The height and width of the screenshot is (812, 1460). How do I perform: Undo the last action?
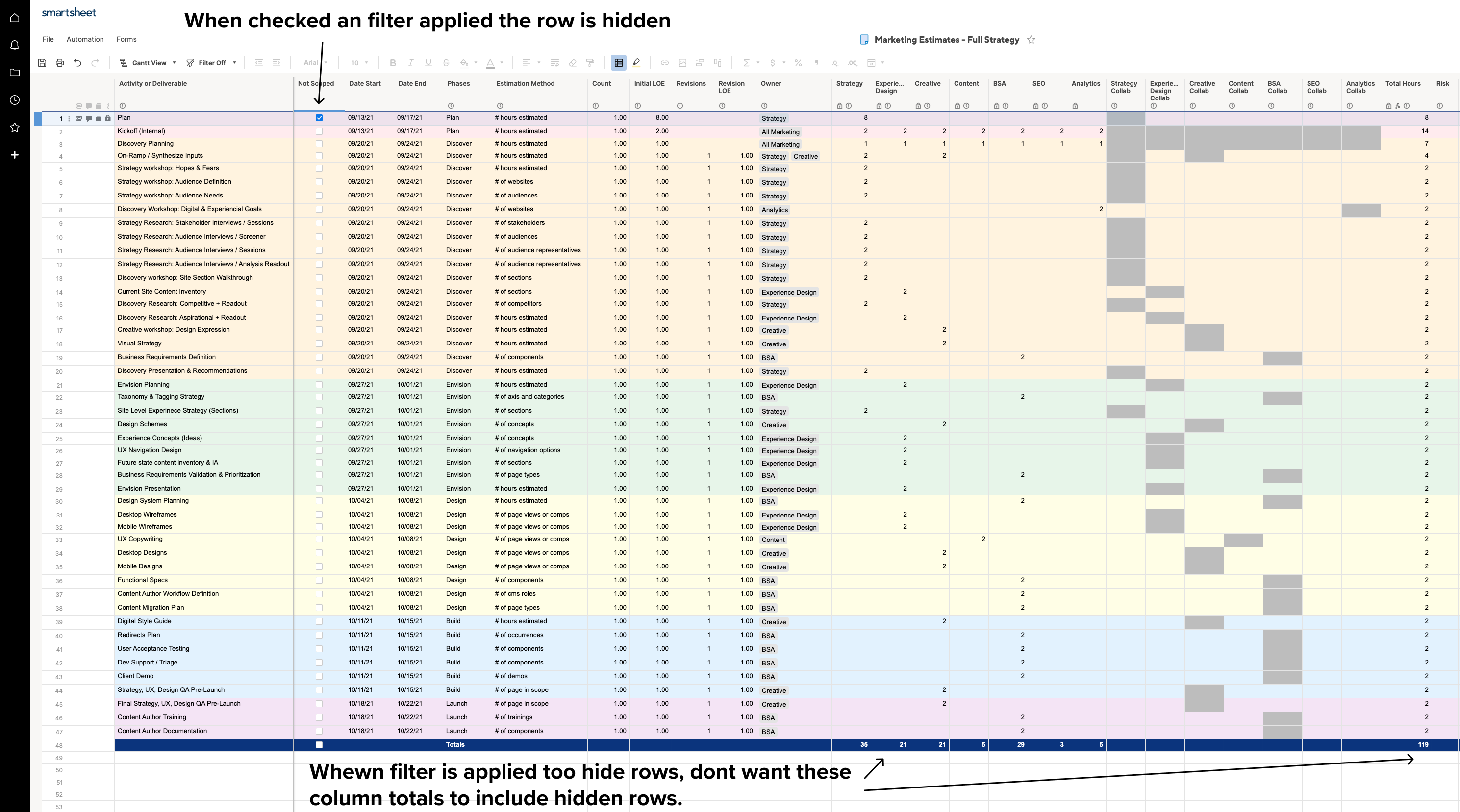[77, 62]
